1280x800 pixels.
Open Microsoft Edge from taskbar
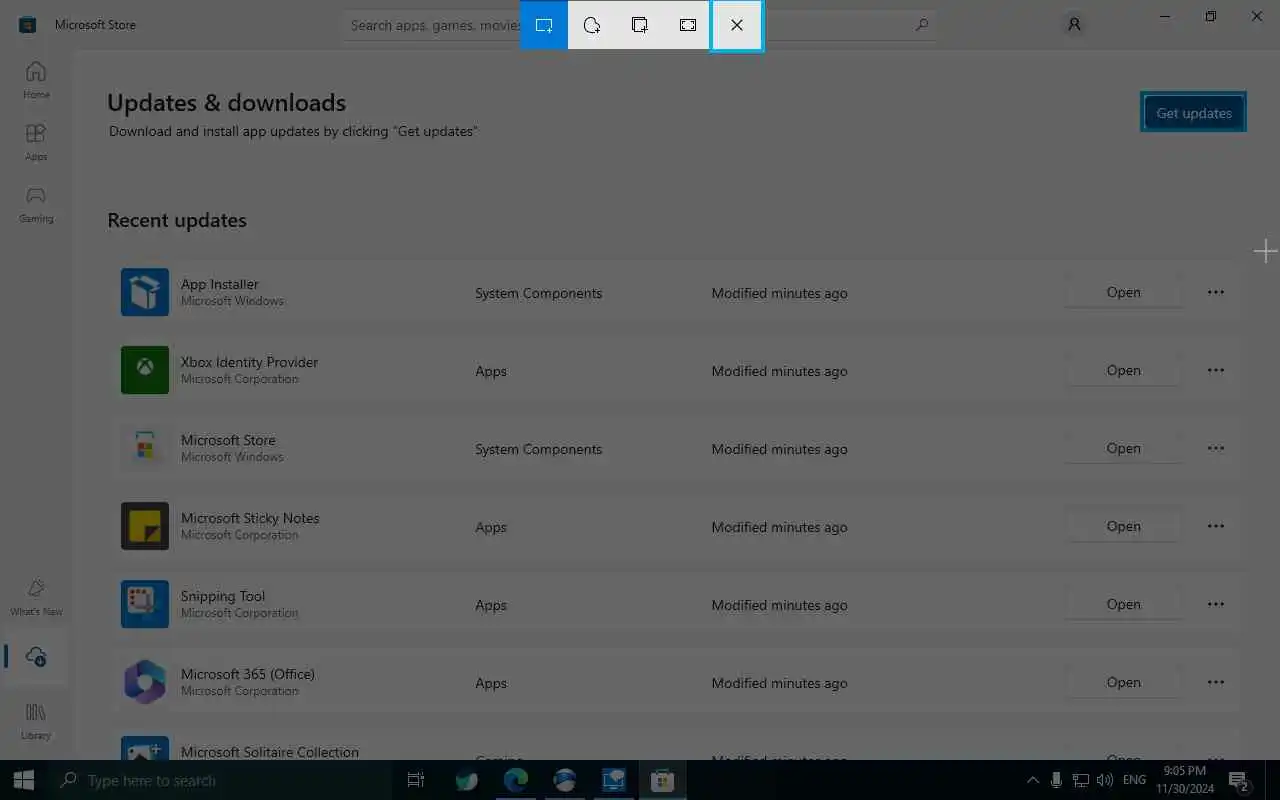(x=515, y=780)
